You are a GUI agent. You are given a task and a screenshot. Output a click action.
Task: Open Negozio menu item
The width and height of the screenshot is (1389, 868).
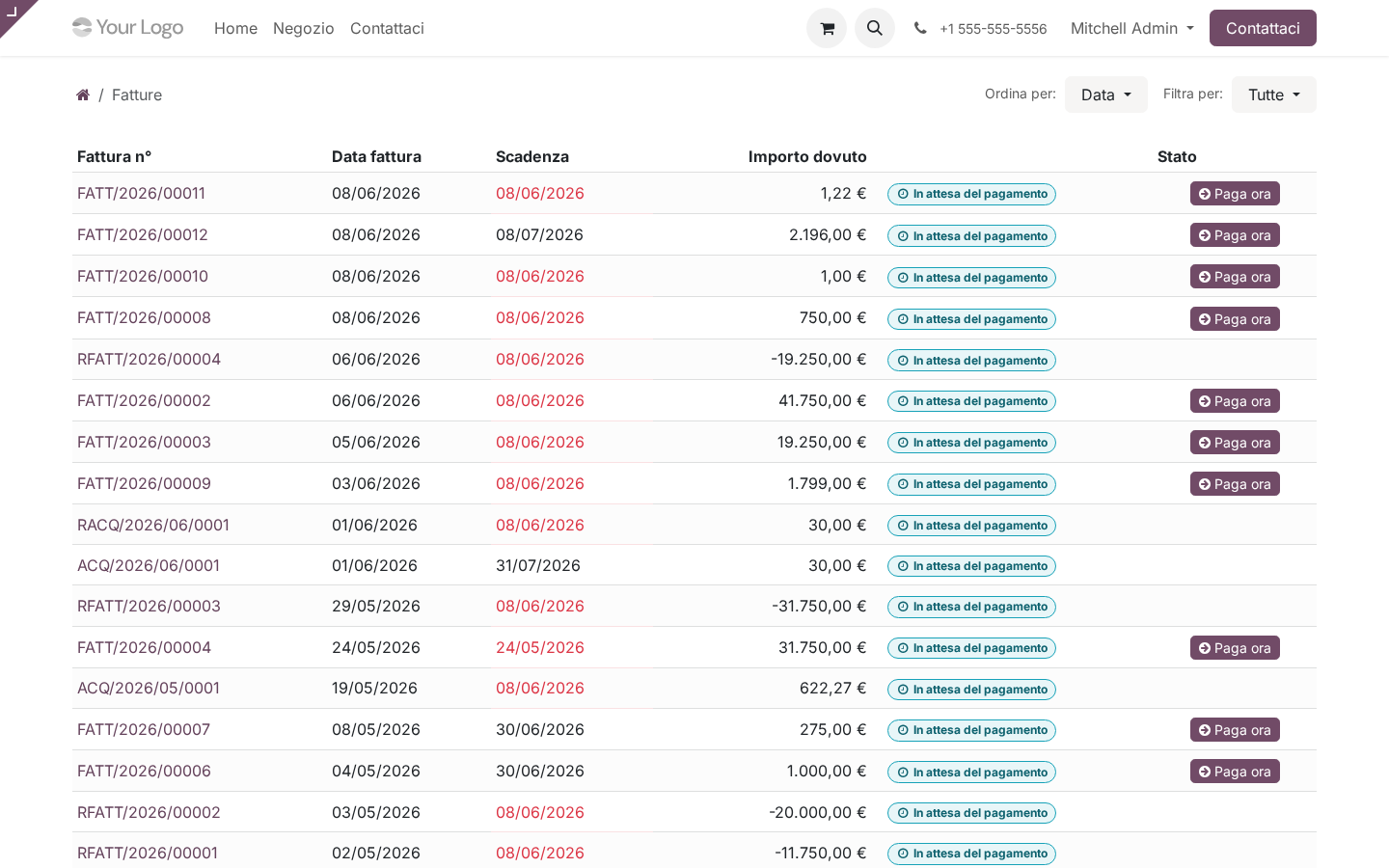[304, 28]
